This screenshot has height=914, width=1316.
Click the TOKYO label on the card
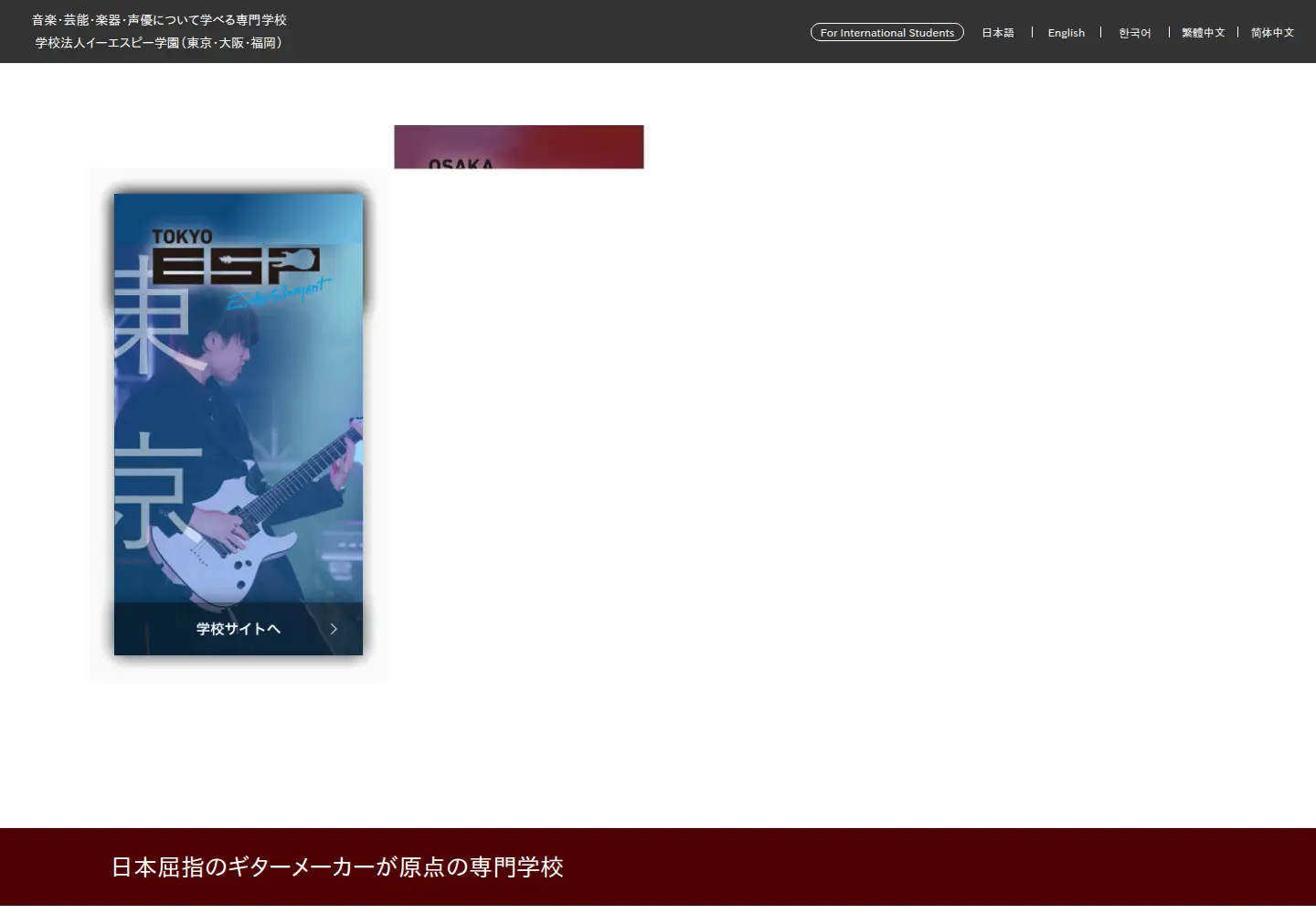click(182, 237)
